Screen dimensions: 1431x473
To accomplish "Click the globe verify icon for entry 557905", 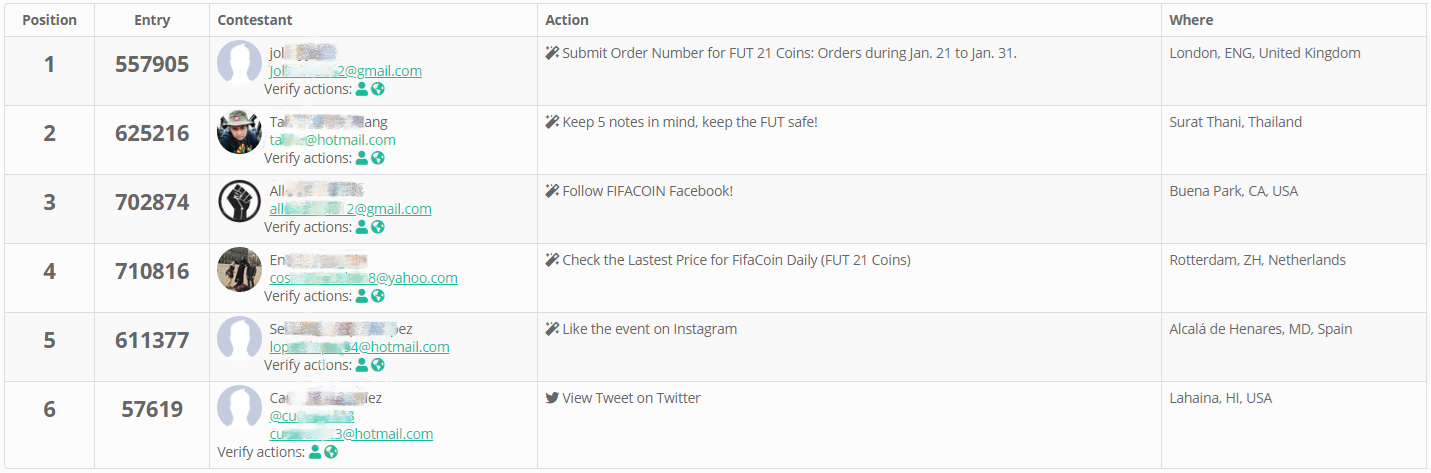I will [x=378, y=89].
